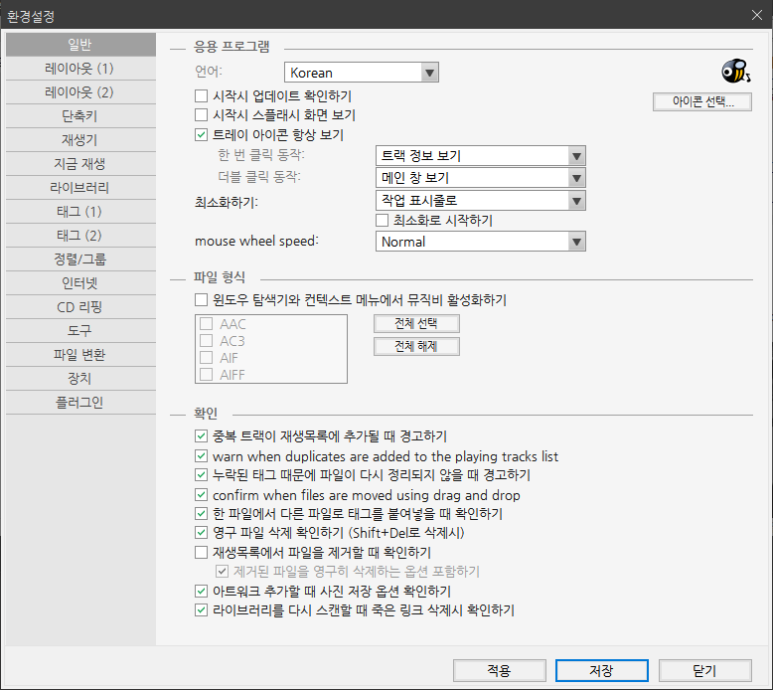The width and height of the screenshot is (773, 690).
Task: Uncheck 영구 파일 삭제 확인하기 option
Action: click(201, 532)
